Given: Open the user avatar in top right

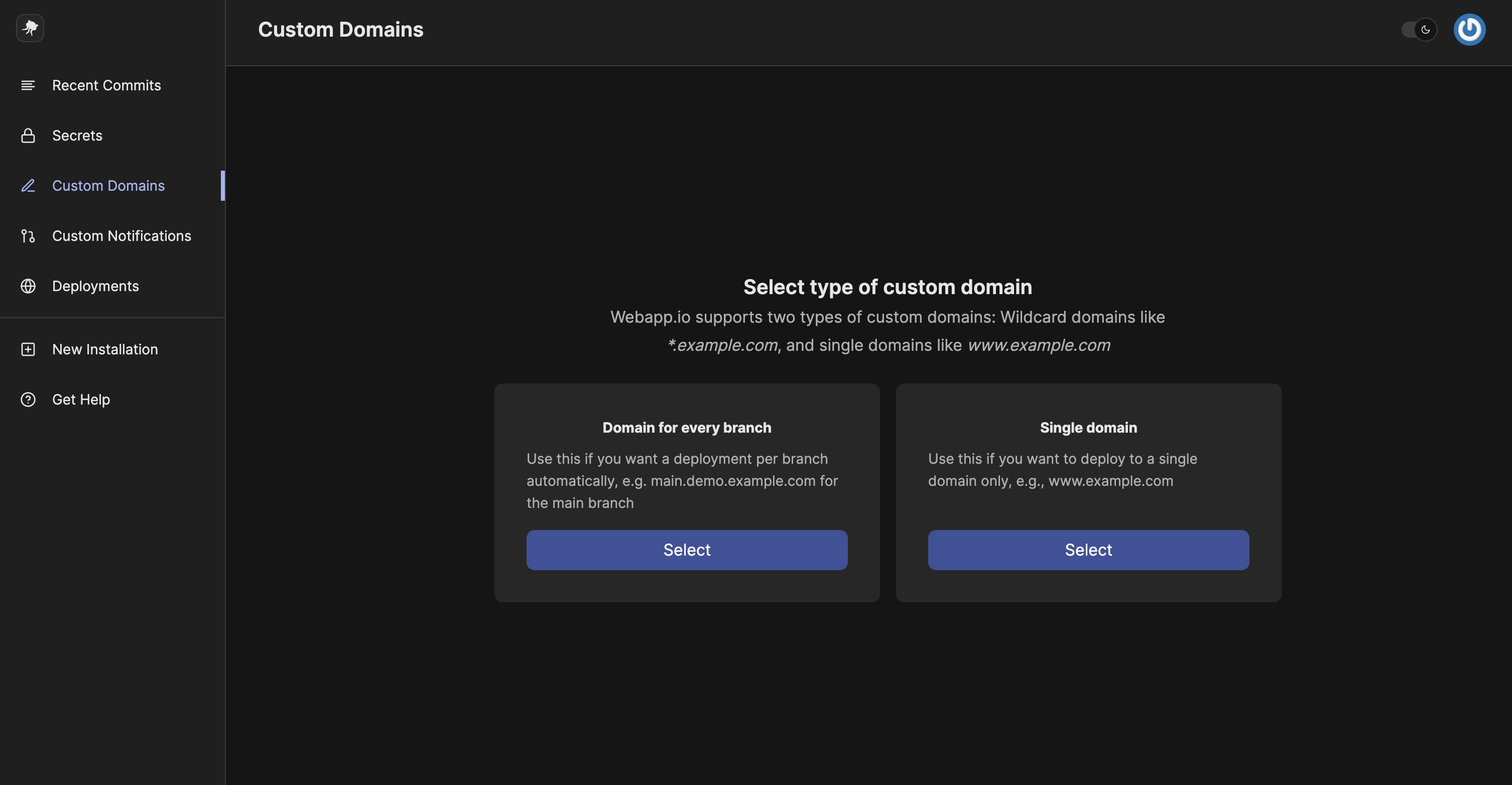Looking at the screenshot, I should 1469,29.
